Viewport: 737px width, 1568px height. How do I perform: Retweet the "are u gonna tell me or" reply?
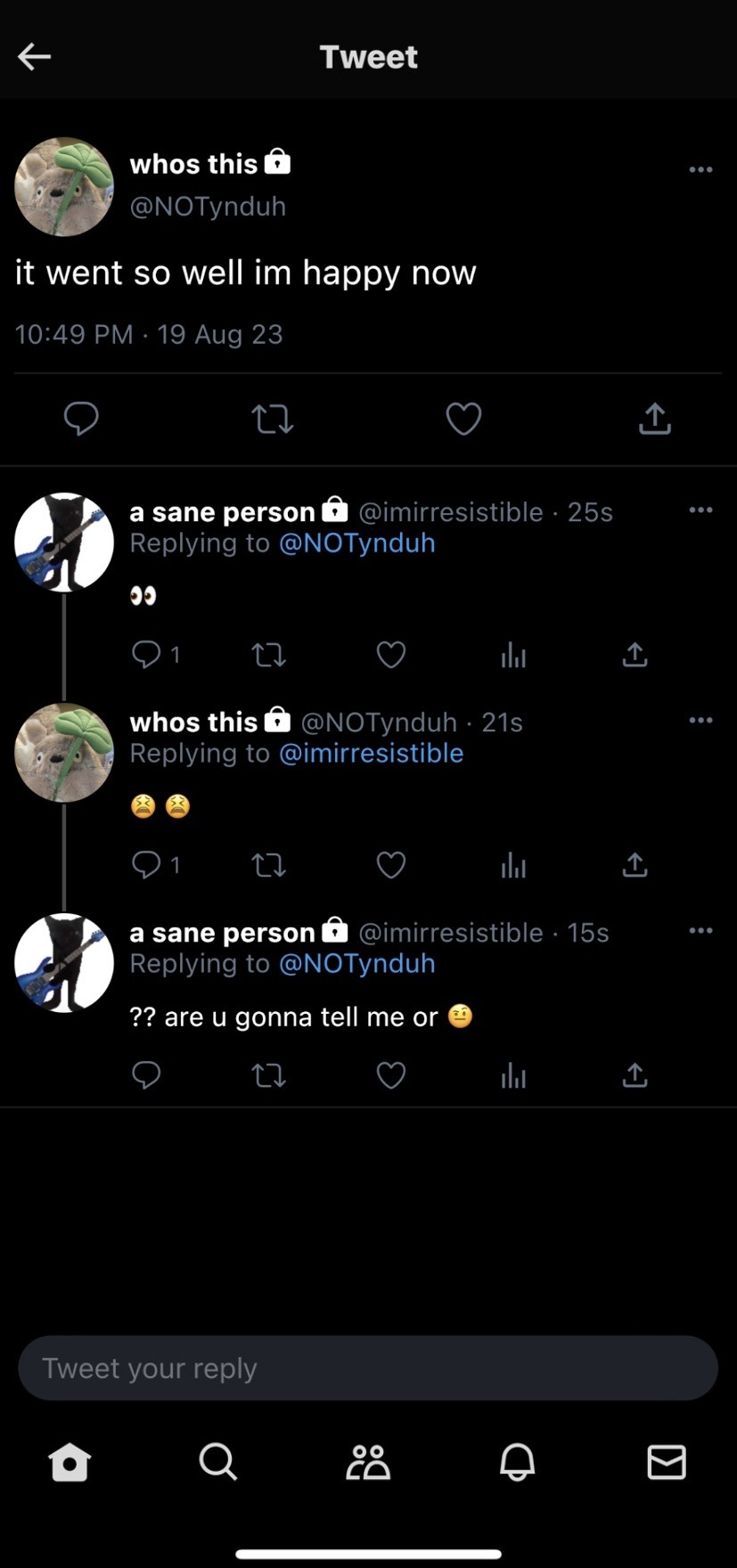pos(268,1075)
